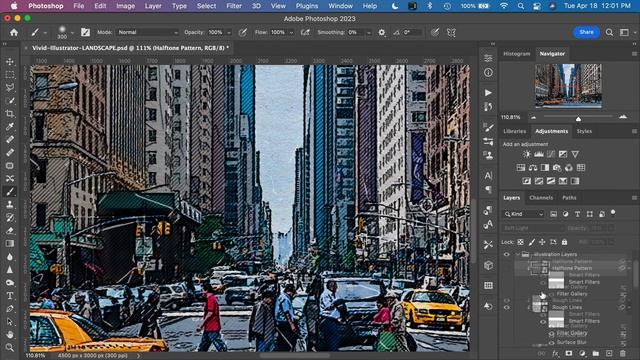This screenshot has width=640, height=360.
Task: Select the Rectangular Marquee tool
Action: coord(10,75)
